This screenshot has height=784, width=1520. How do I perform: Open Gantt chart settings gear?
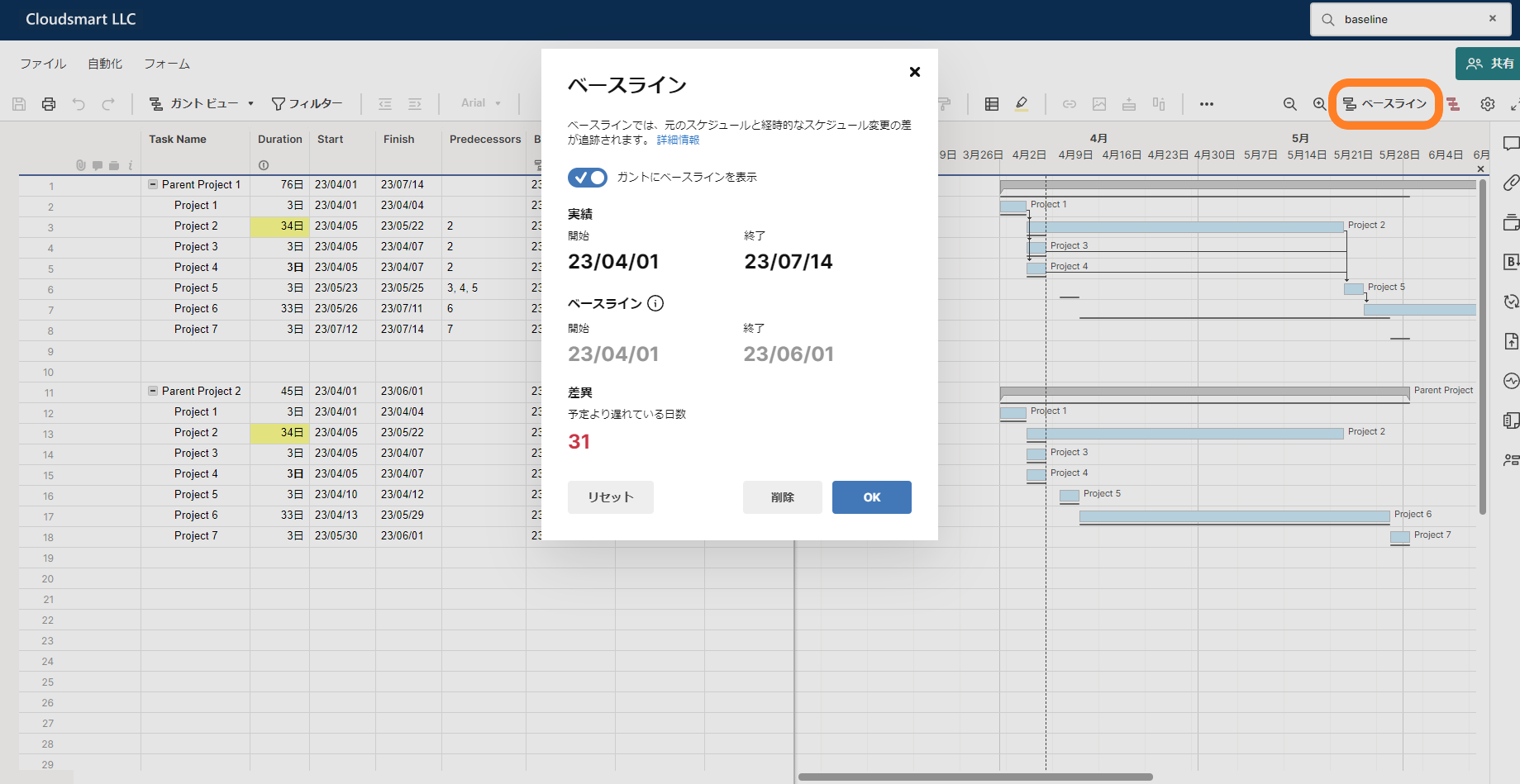tap(1488, 104)
